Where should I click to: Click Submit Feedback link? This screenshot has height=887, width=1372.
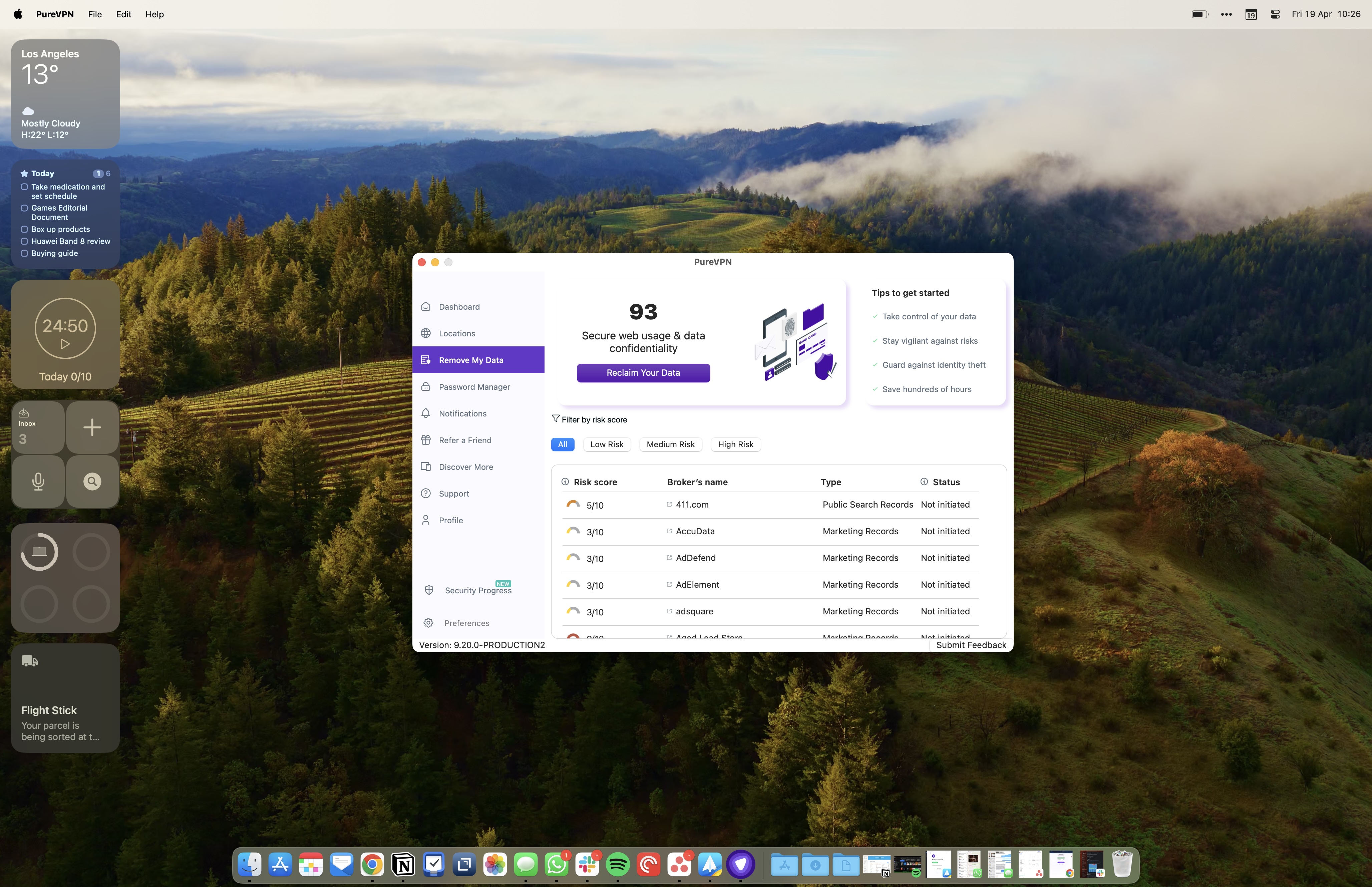(971, 644)
